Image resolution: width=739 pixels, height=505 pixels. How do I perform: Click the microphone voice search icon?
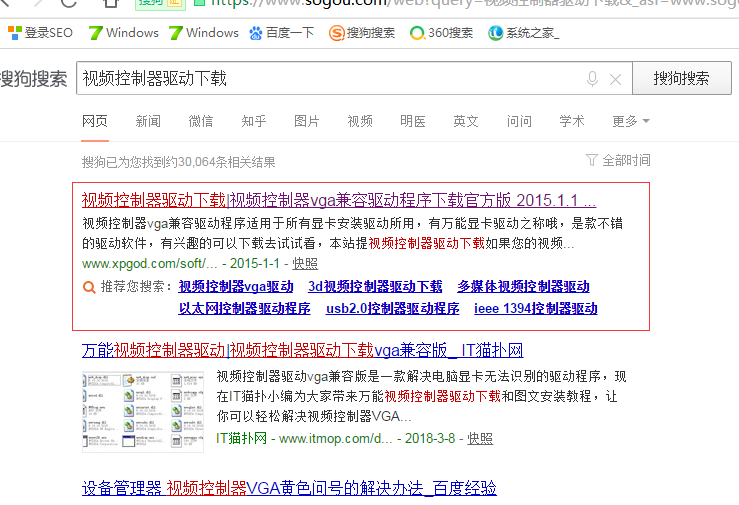[593, 79]
